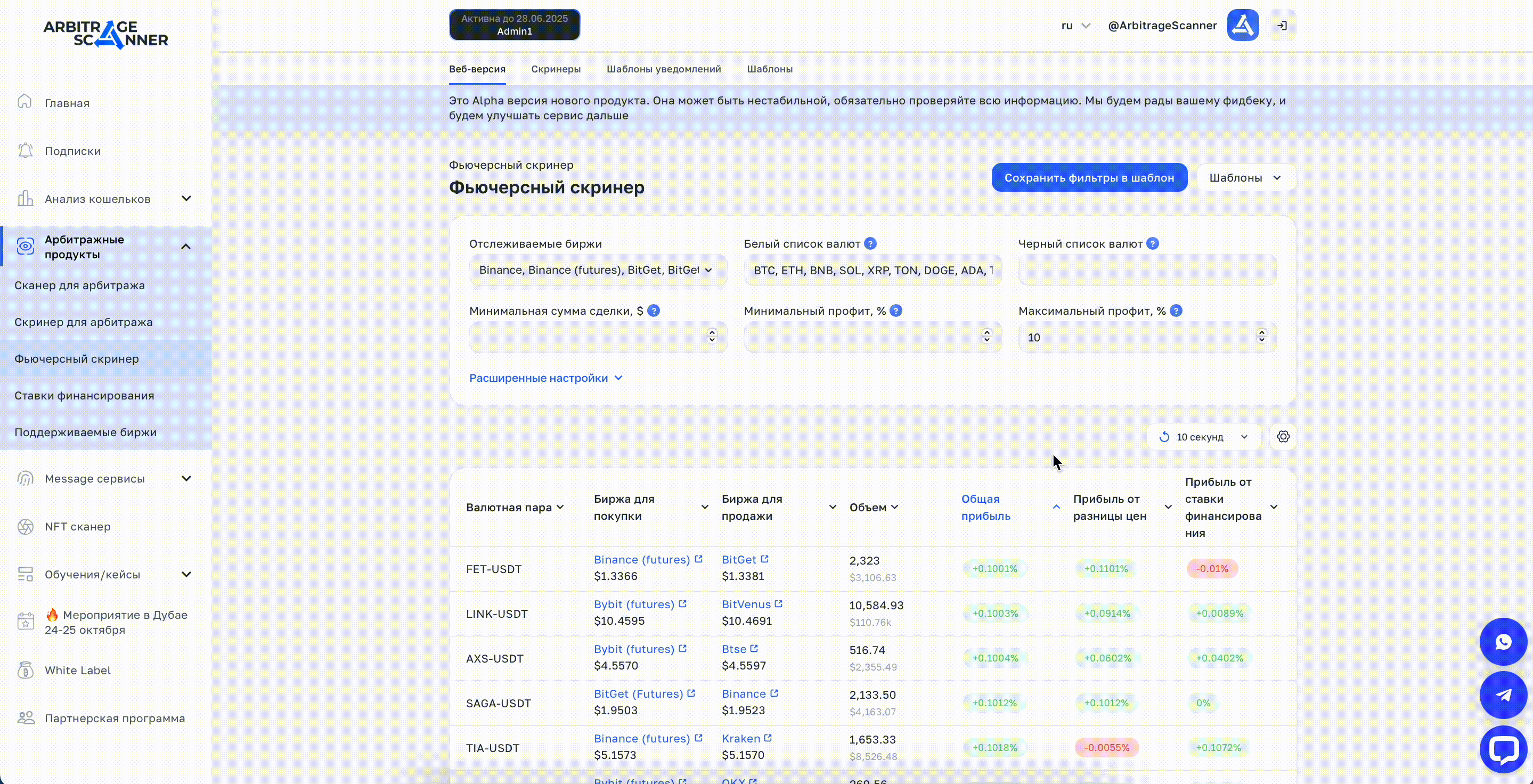
Task: Open Ставки финансирования in sidebar
Action: [84, 396]
